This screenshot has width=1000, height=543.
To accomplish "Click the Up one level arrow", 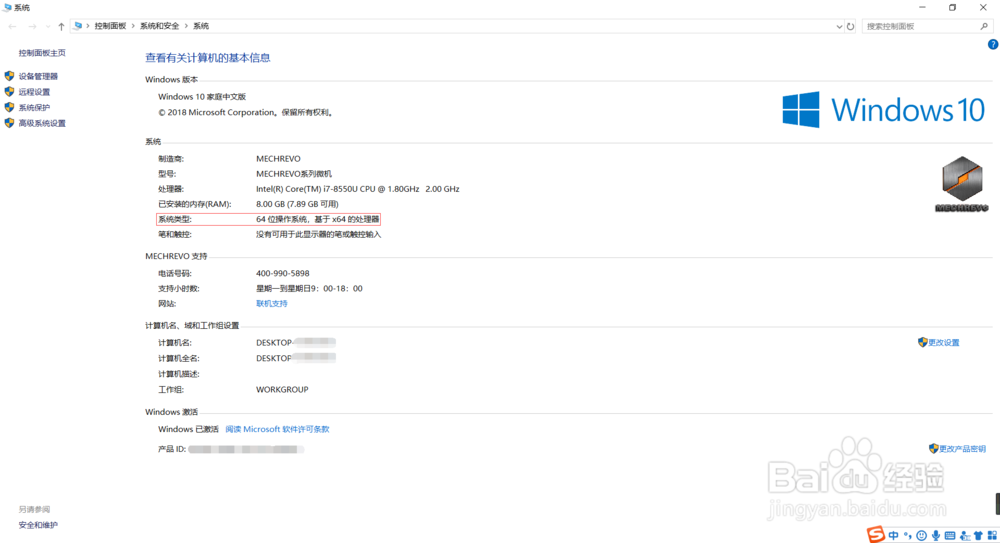I will [x=61, y=26].
